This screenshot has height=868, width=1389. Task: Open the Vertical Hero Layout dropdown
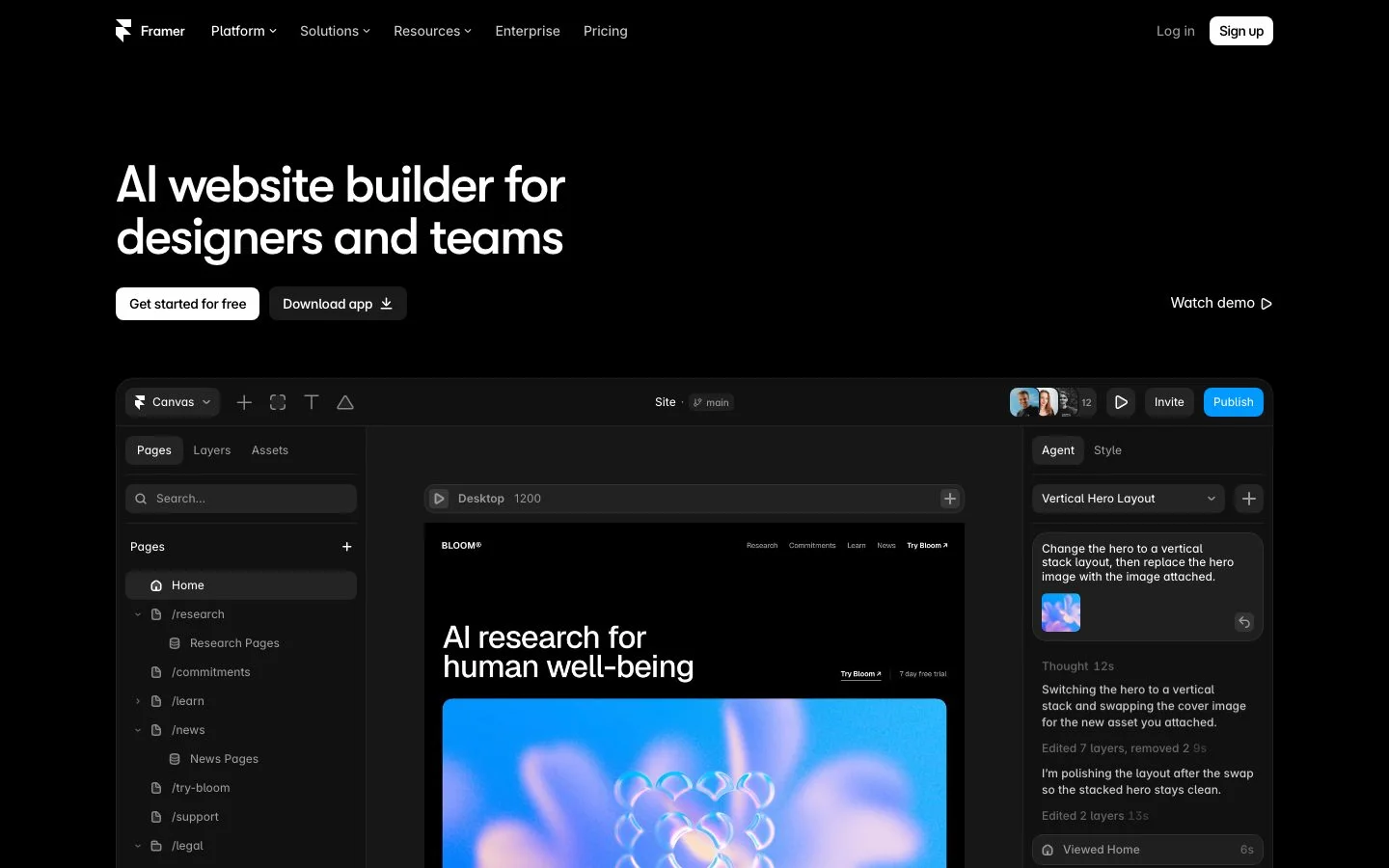click(x=1129, y=499)
